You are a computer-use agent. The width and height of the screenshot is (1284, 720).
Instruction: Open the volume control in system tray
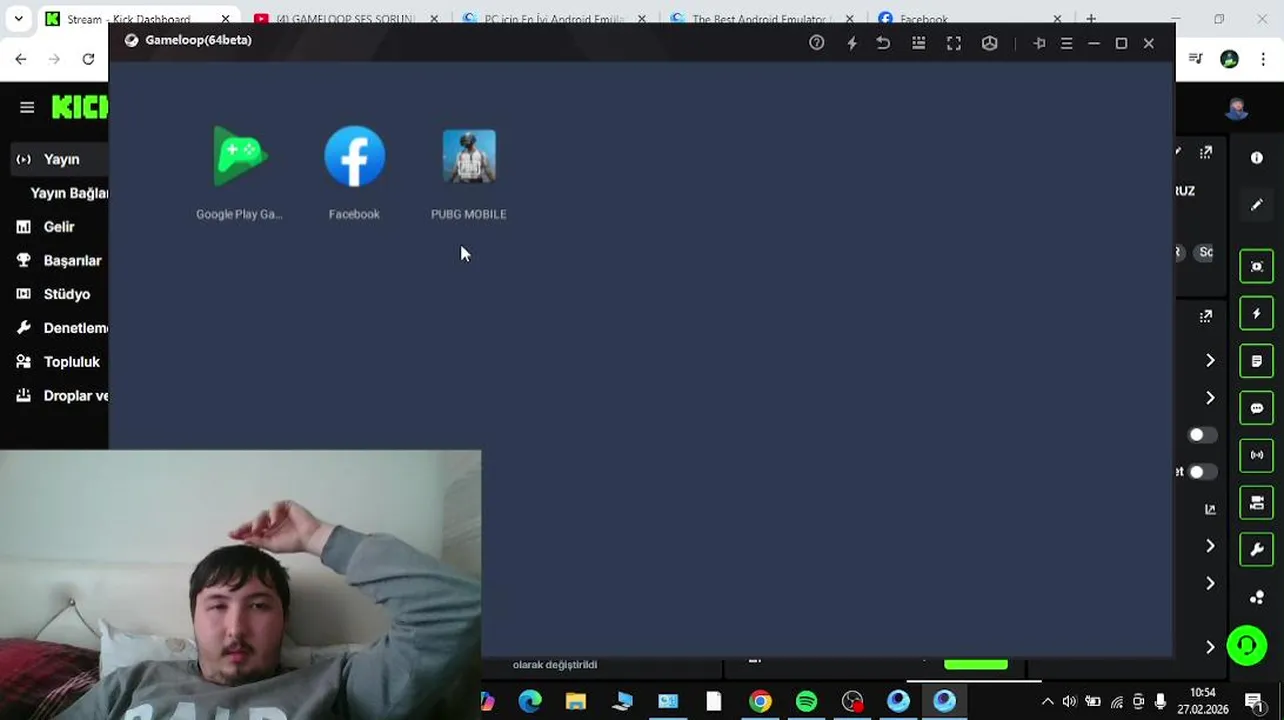click(1070, 702)
